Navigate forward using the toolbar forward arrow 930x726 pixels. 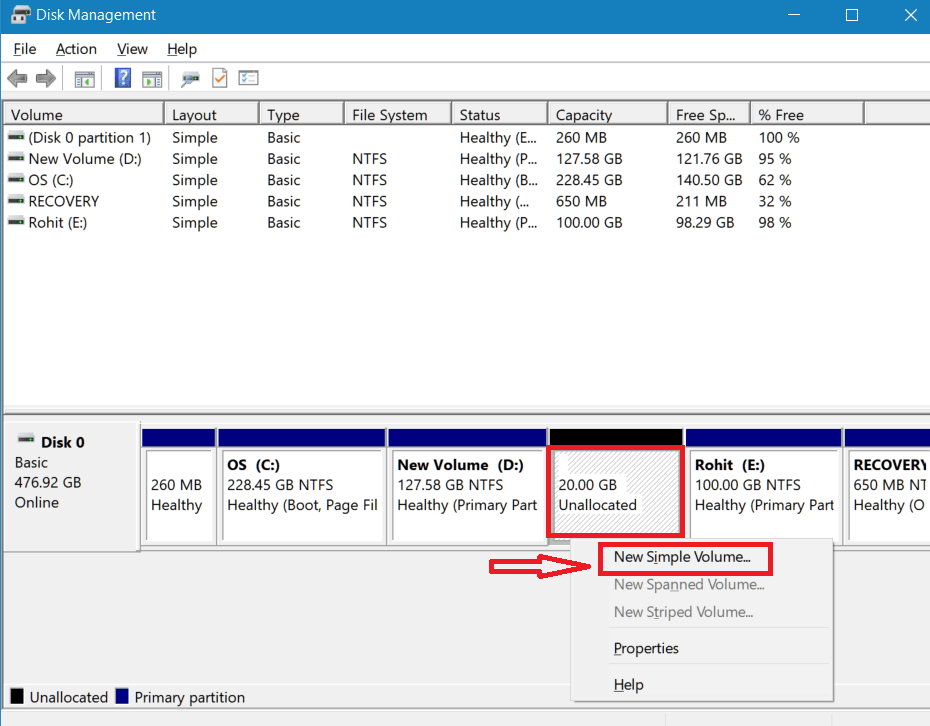45,78
